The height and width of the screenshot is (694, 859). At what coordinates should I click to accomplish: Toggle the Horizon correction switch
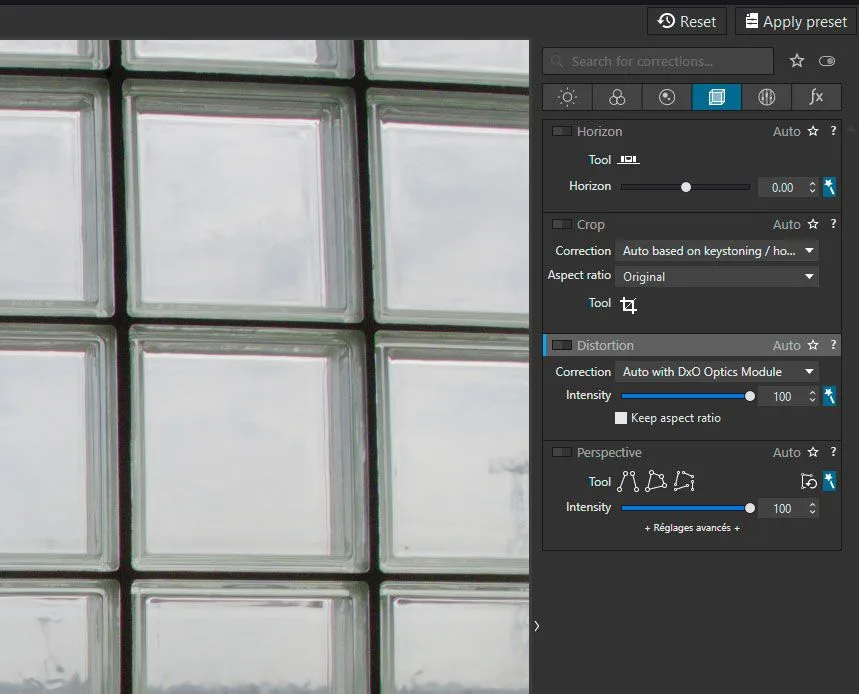point(562,132)
